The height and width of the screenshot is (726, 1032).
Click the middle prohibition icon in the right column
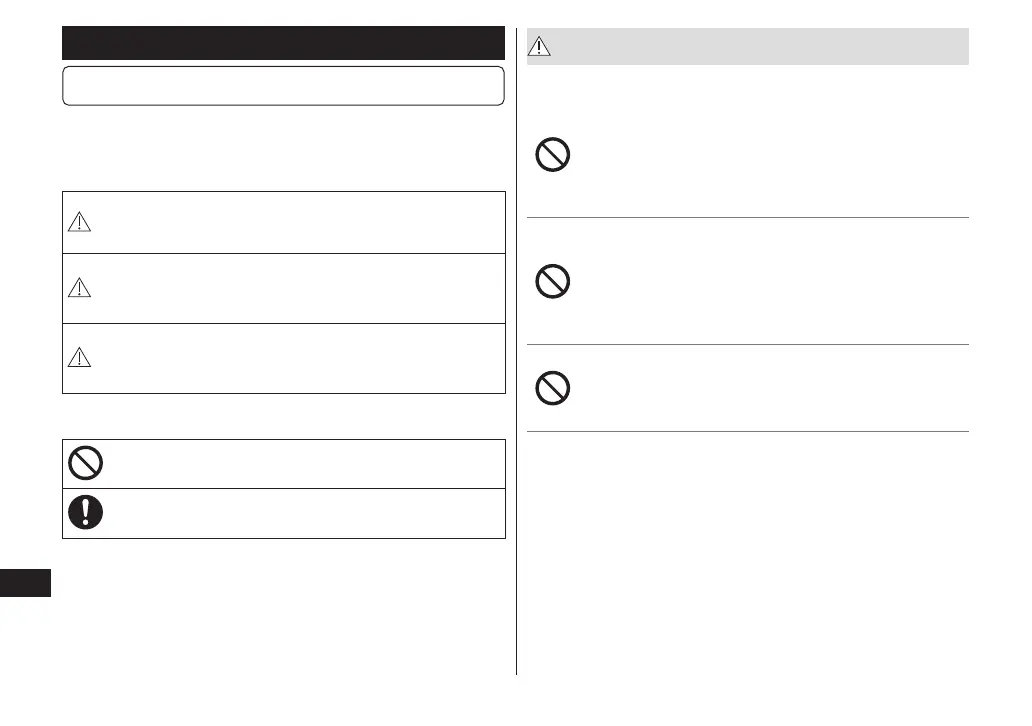pos(553,283)
